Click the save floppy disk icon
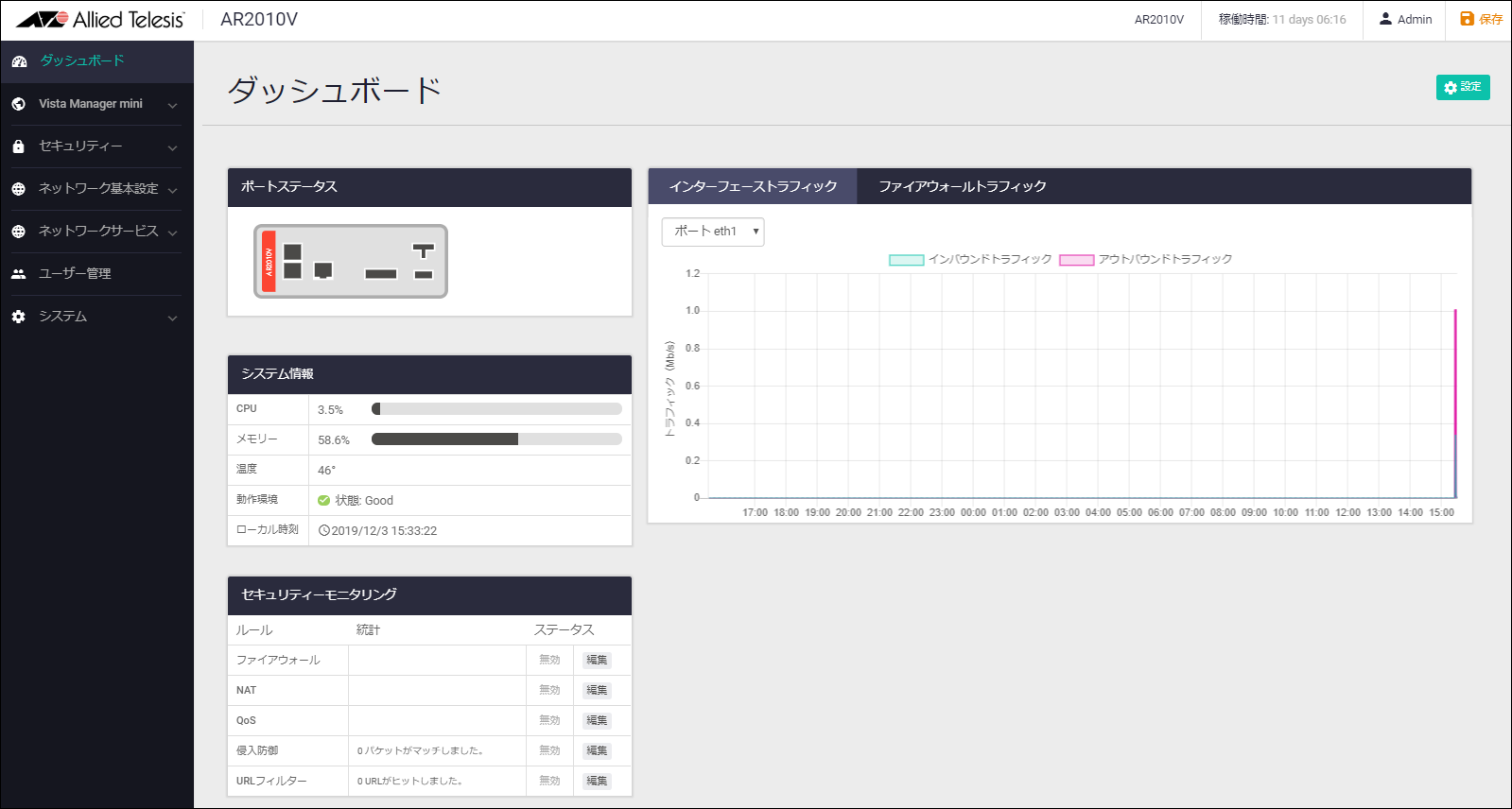The image size is (1512, 809). tap(1467, 19)
